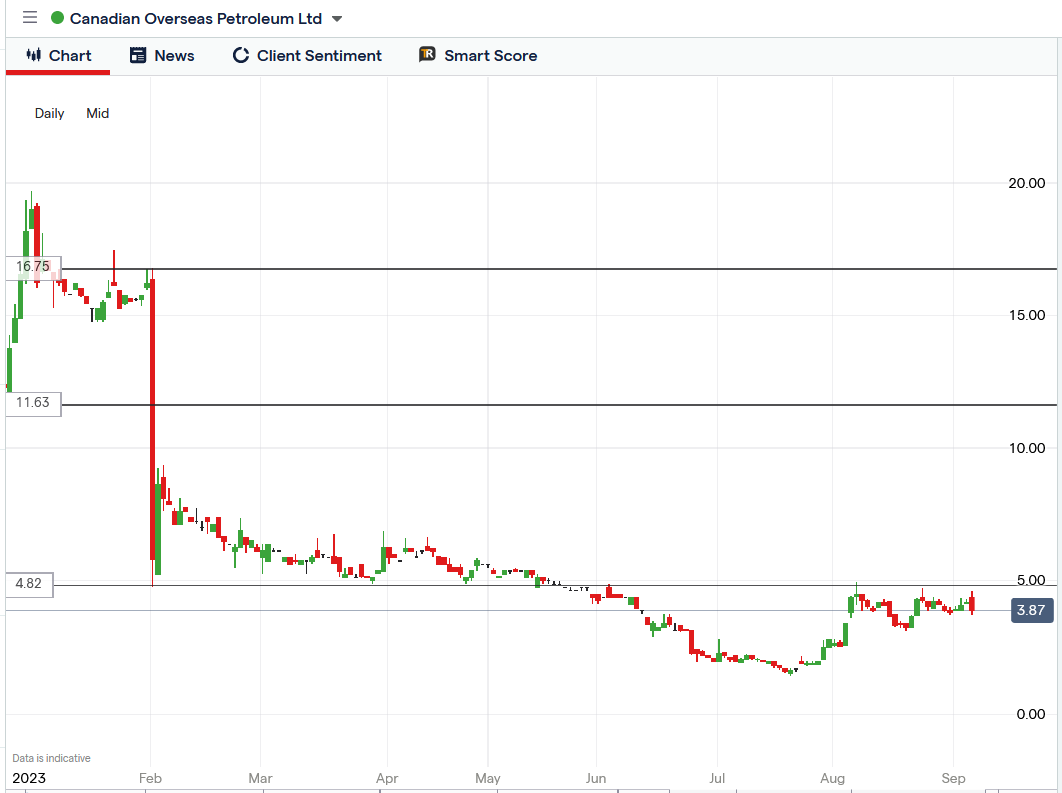The height and width of the screenshot is (793, 1062).
Task: Click the 3.87 current price tag
Action: click(1032, 610)
